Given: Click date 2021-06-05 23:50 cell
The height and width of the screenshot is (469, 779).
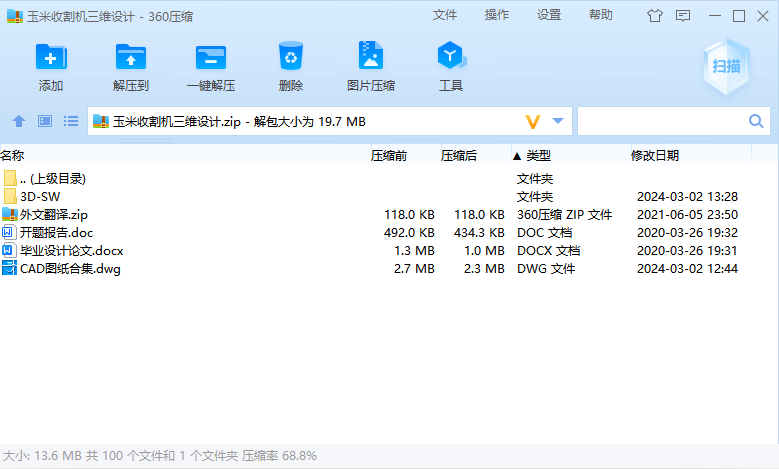Looking at the screenshot, I should pos(687,215).
